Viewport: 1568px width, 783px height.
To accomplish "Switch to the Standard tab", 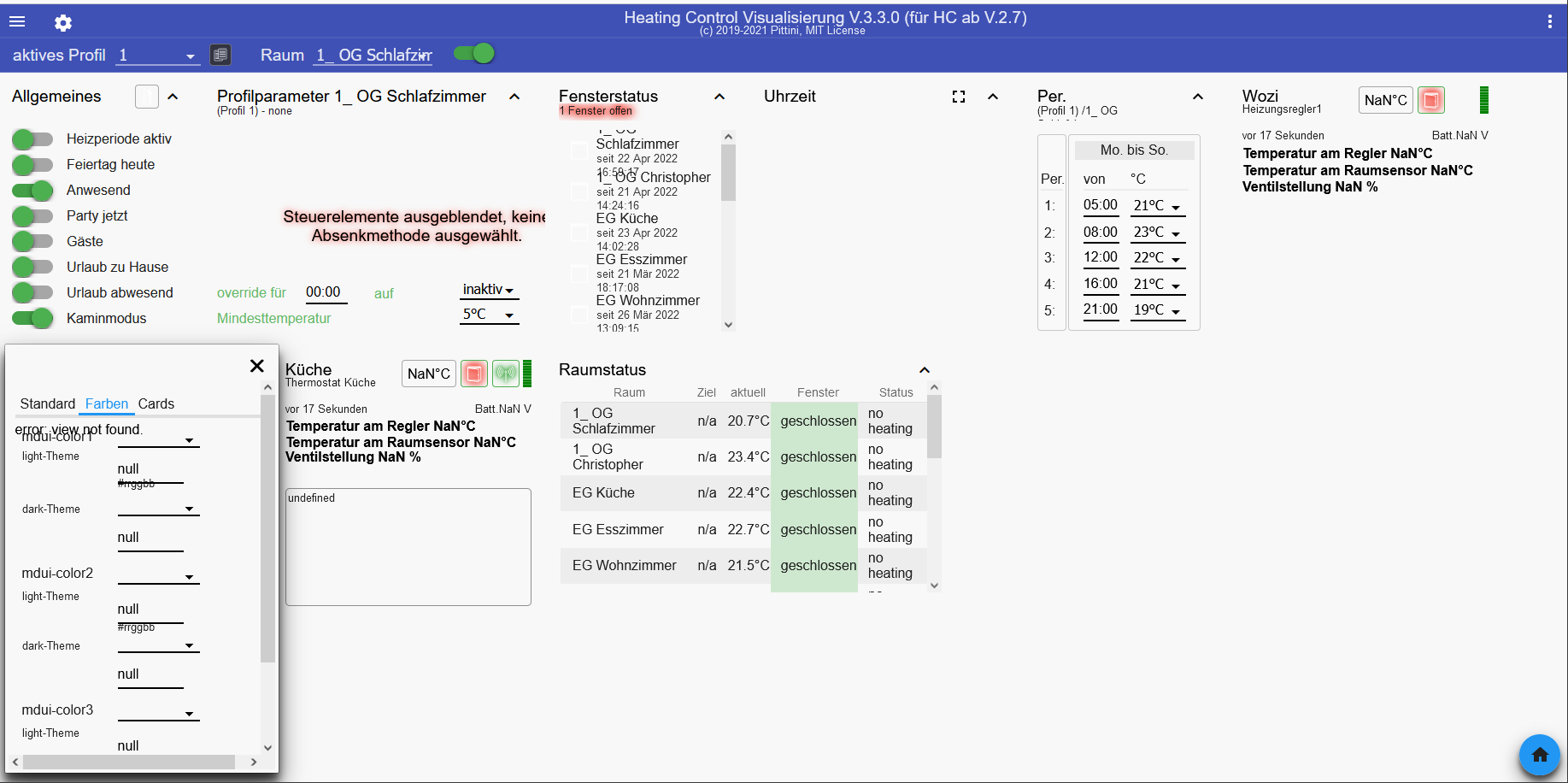I will tap(48, 404).
